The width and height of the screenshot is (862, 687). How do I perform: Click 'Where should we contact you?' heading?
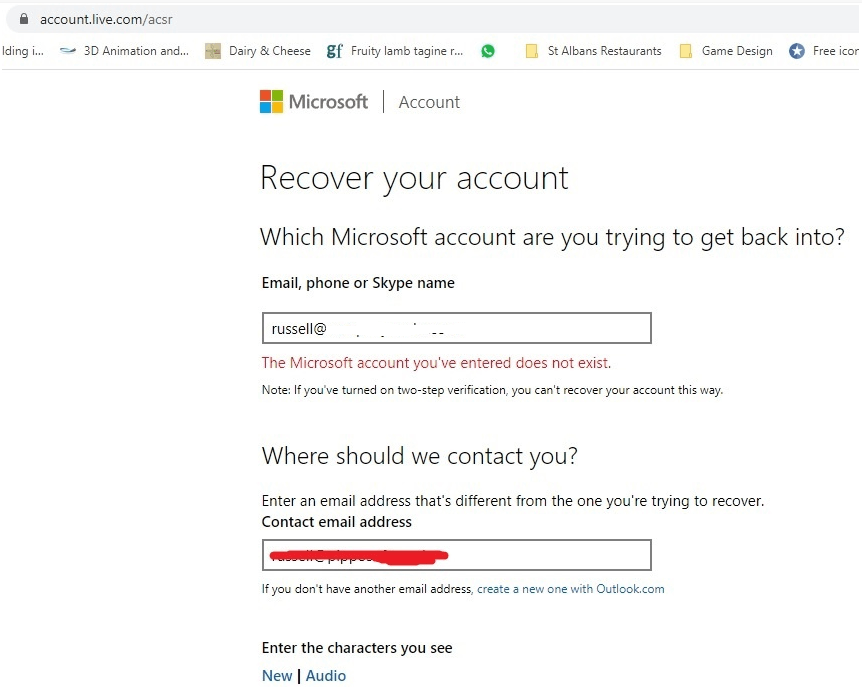tap(419, 456)
